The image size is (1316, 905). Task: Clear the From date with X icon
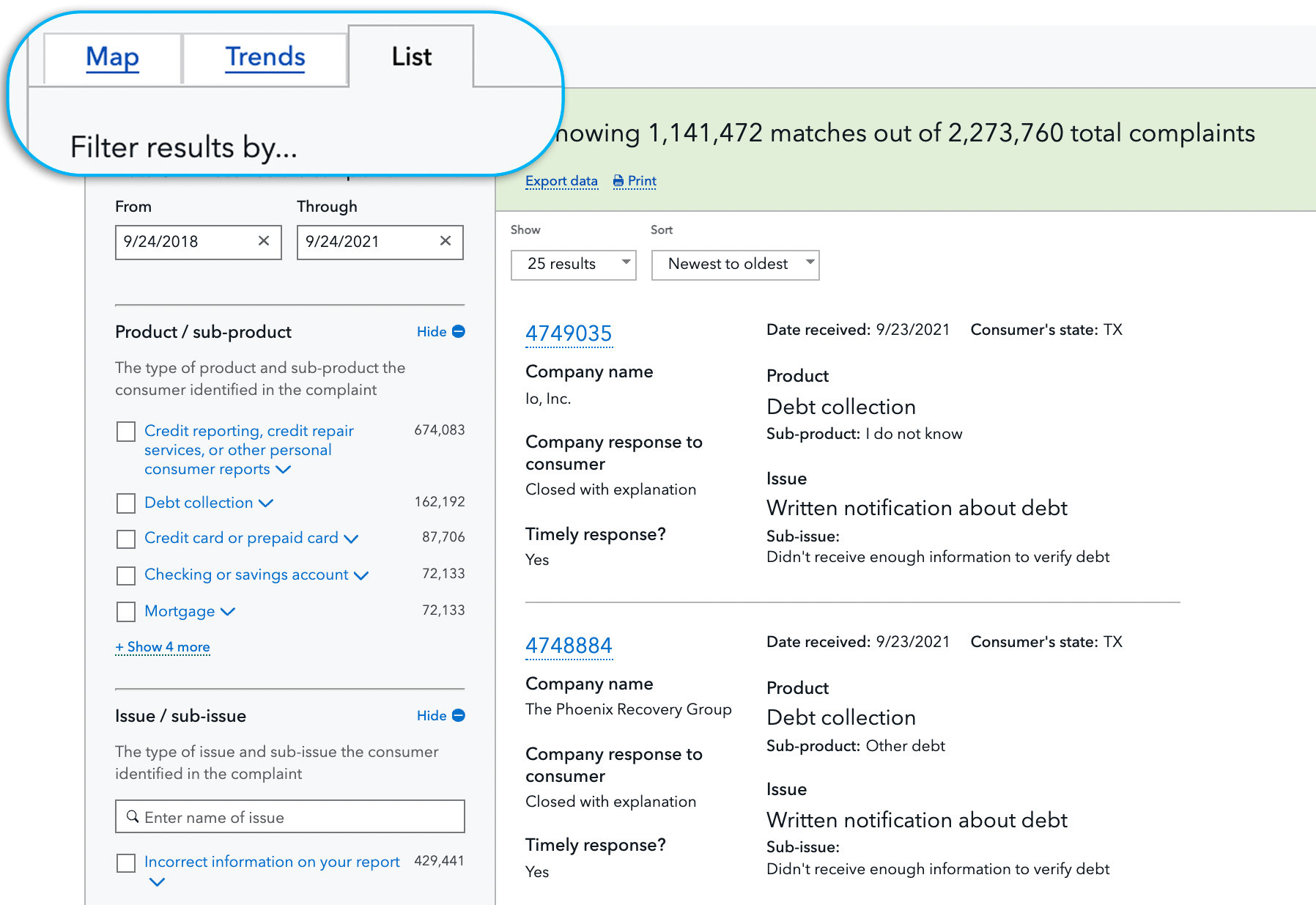[x=264, y=241]
